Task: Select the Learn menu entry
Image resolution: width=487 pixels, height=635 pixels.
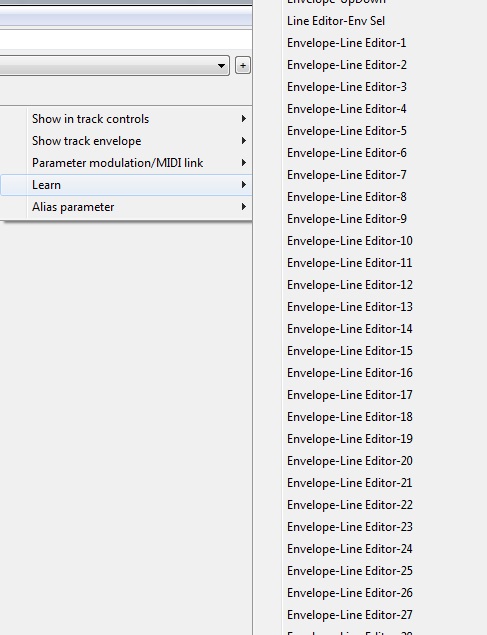Action: pyautogui.click(x=126, y=185)
